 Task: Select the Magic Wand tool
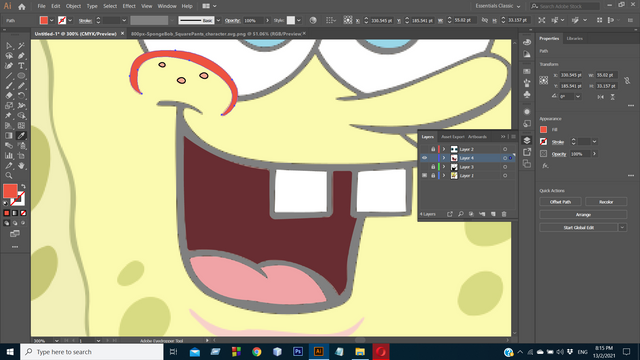(21, 46)
